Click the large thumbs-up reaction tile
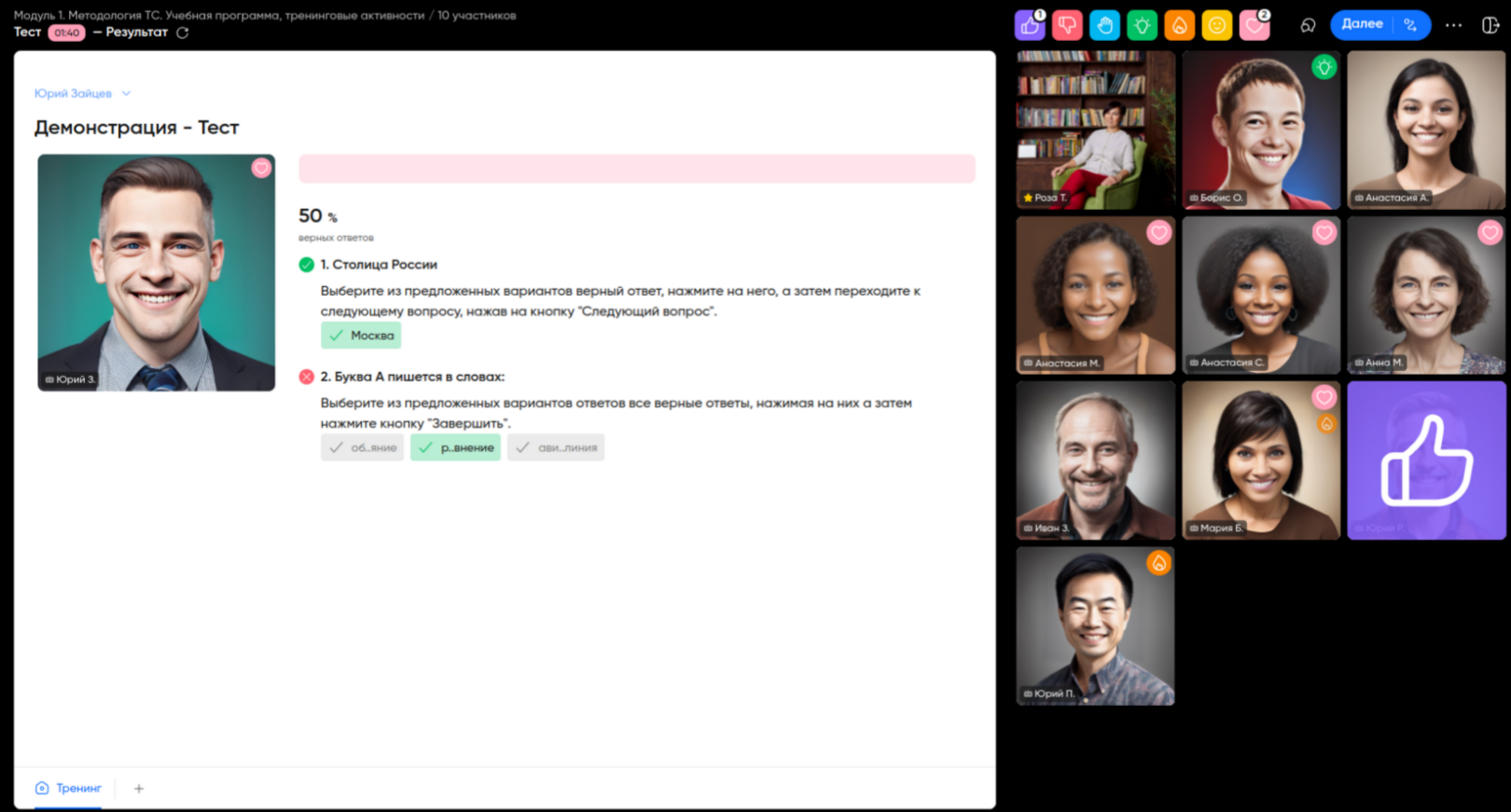Screen dimensions: 1511x812 tap(1426, 461)
